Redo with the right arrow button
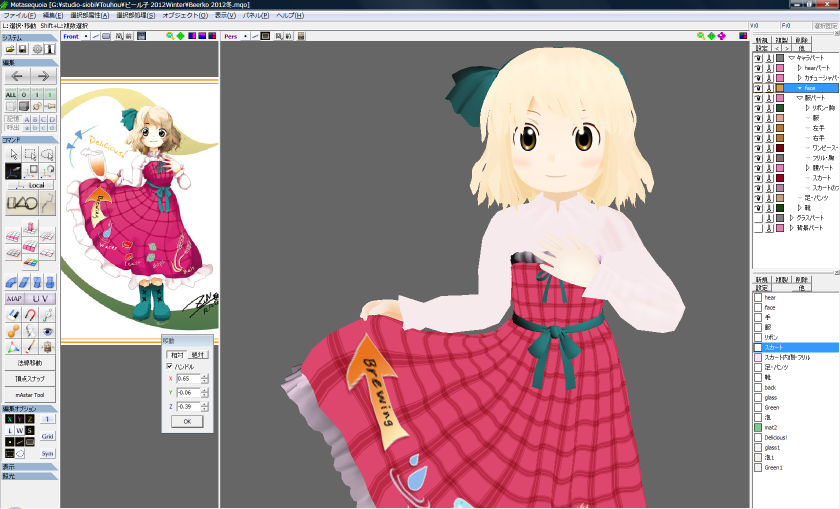Image resolution: width=840 pixels, height=509 pixels. pos(43,76)
